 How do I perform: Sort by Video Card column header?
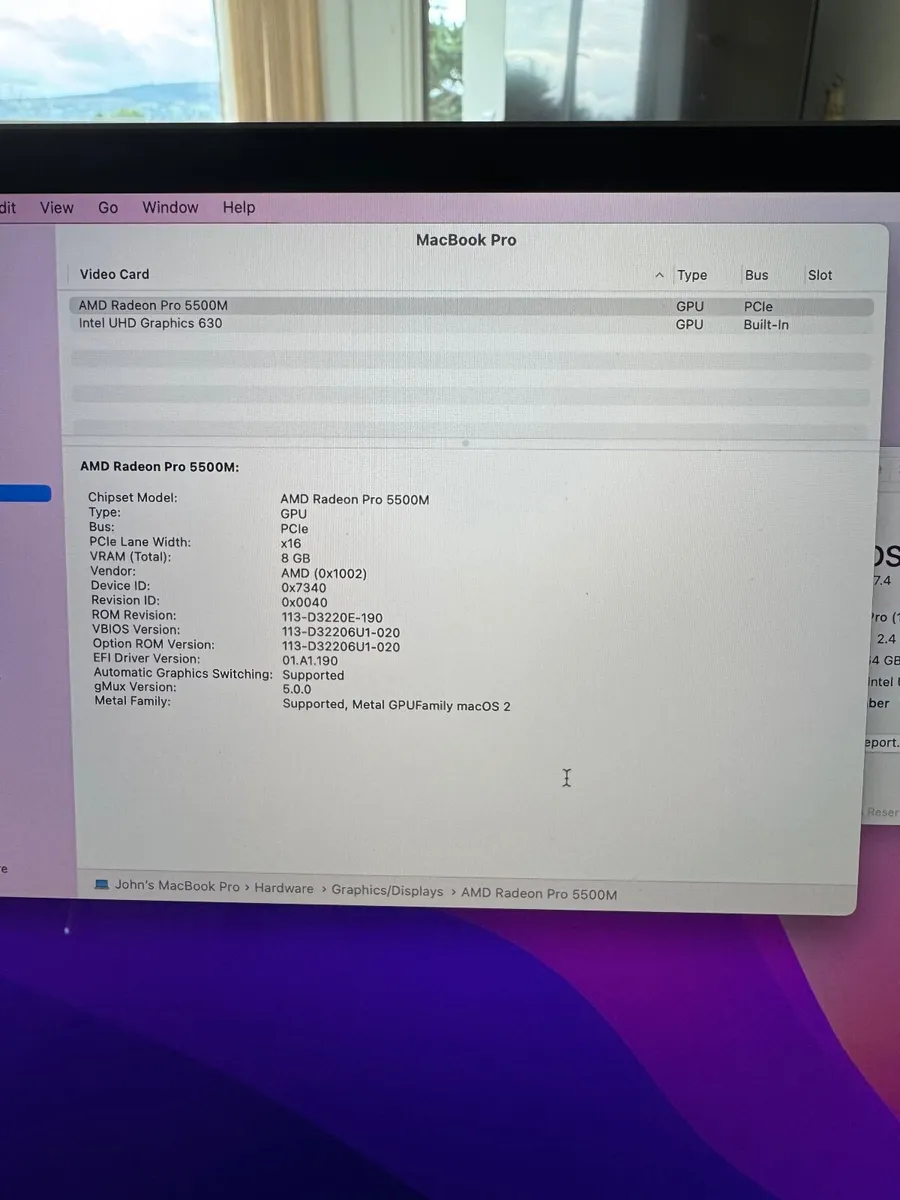(115, 274)
